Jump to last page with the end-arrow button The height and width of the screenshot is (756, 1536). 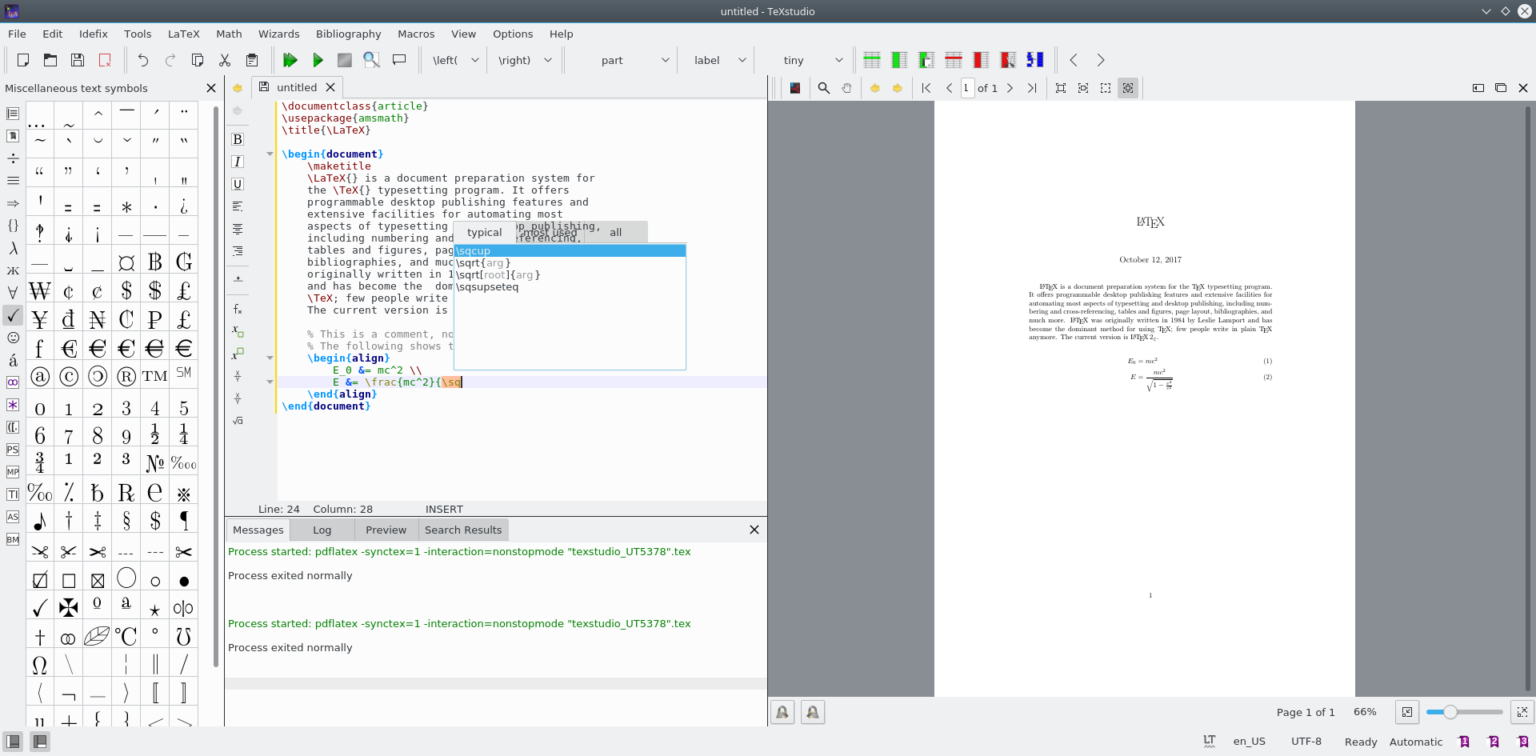coord(1031,88)
